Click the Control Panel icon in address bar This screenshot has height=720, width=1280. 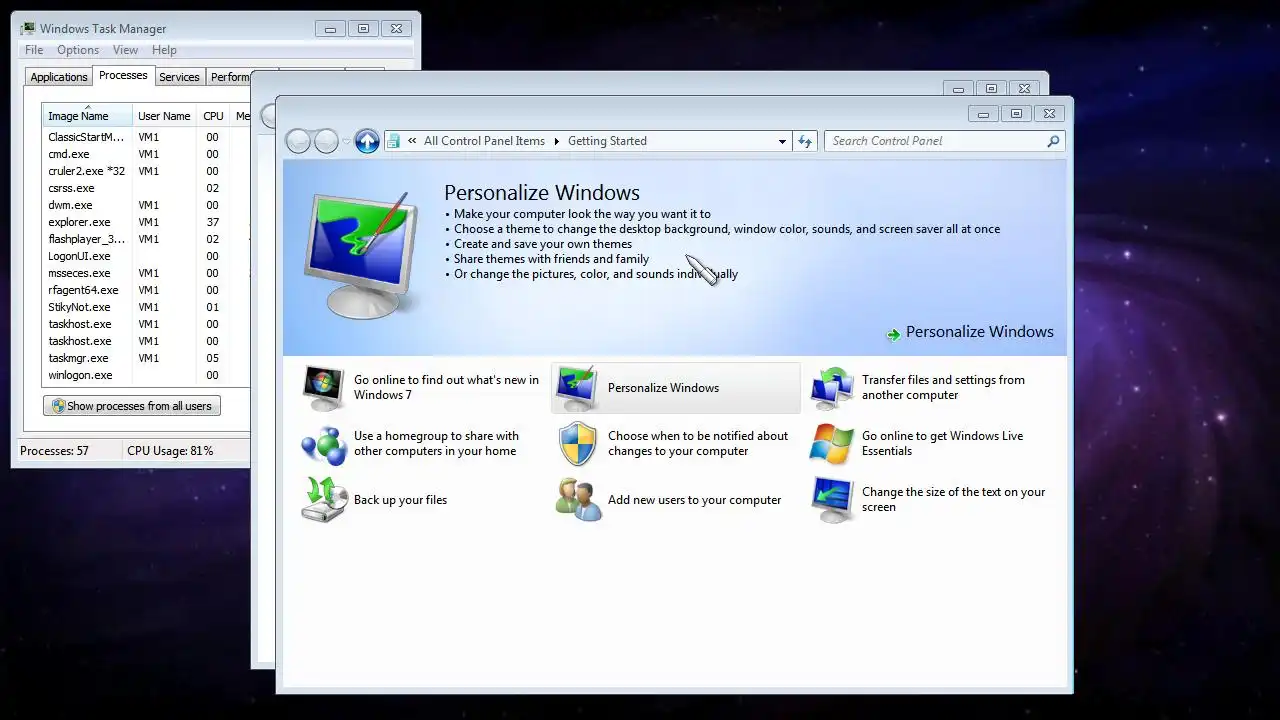pos(395,141)
